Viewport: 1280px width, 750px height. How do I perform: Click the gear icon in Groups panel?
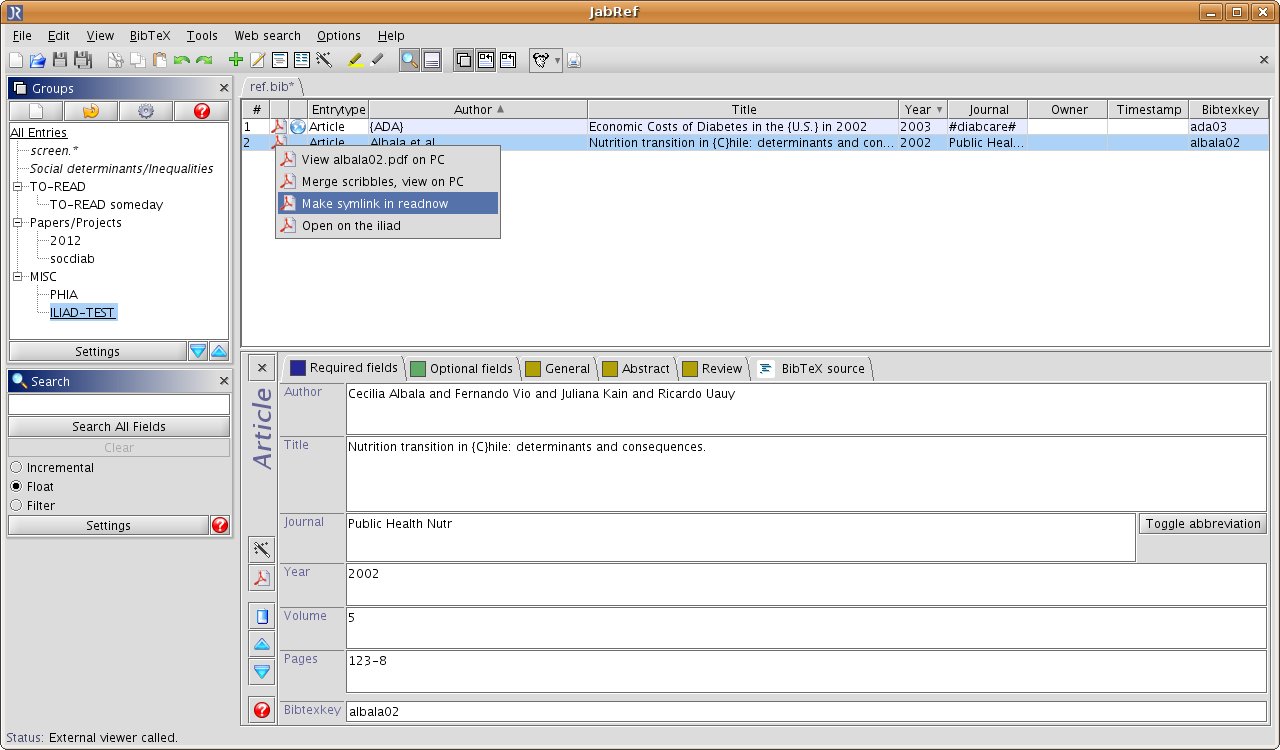click(146, 111)
